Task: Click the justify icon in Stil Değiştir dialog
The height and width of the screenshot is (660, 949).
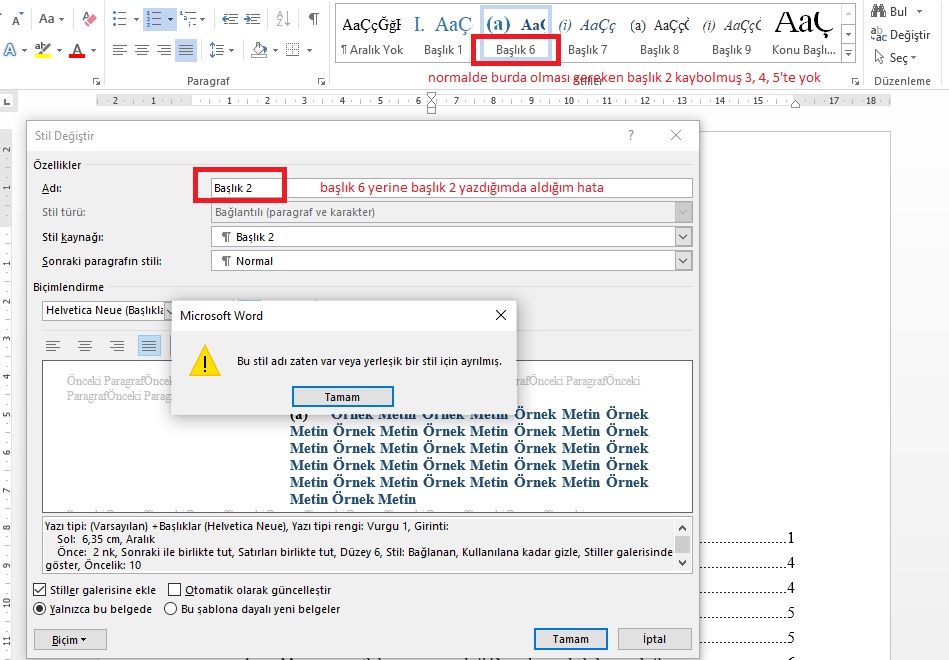Action: pos(149,346)
